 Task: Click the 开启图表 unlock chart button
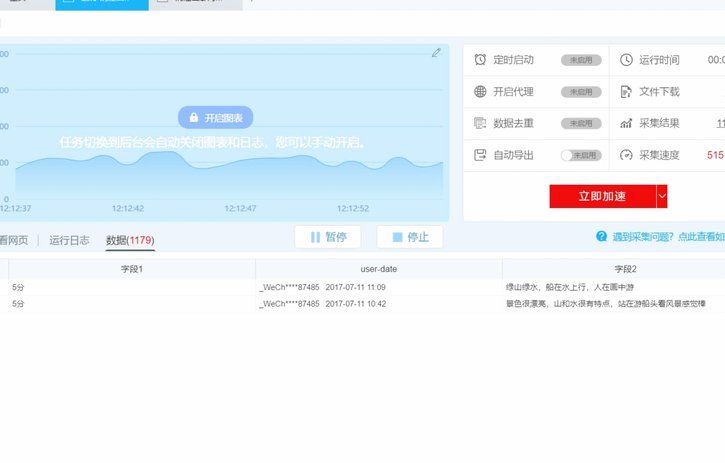[x=215, y=117]
